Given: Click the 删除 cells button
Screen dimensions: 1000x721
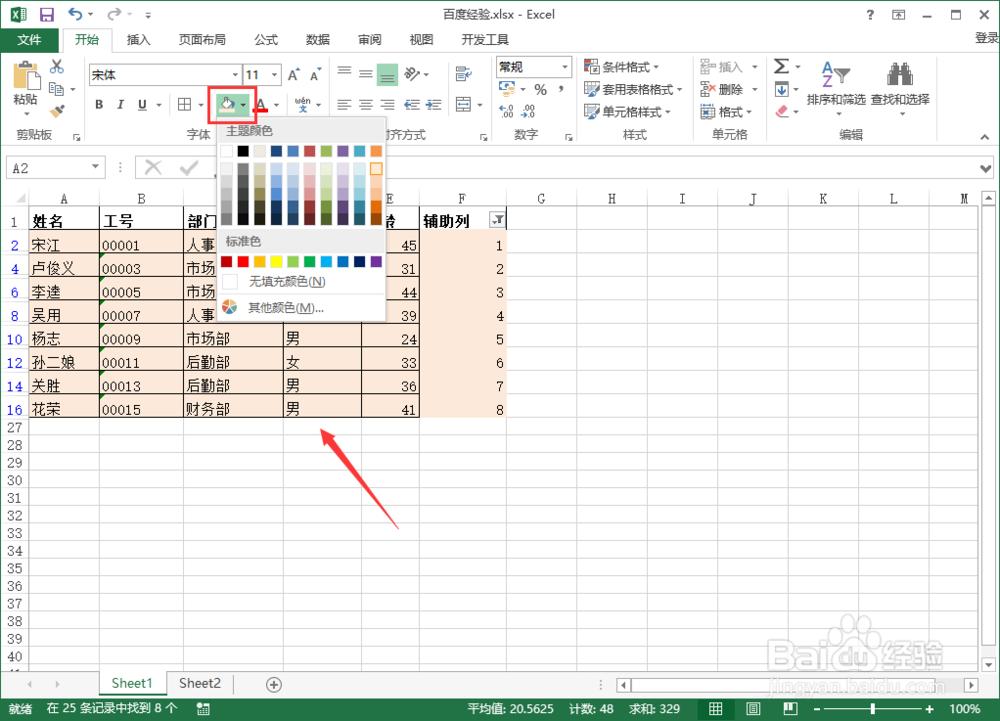Looking at the screenshot, I should pos(729,89).
